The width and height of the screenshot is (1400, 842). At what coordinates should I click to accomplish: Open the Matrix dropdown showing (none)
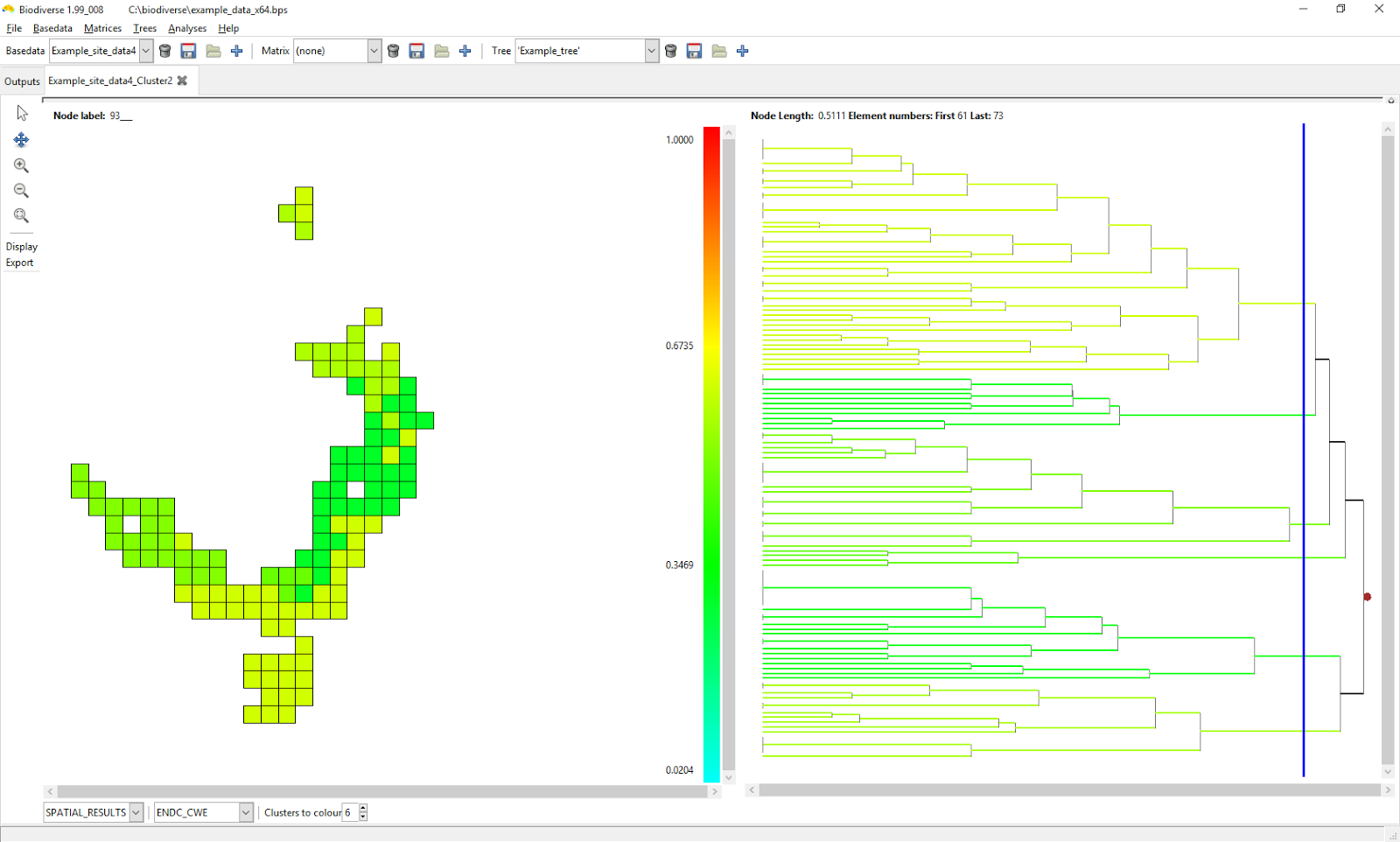(x=374, y=51)
